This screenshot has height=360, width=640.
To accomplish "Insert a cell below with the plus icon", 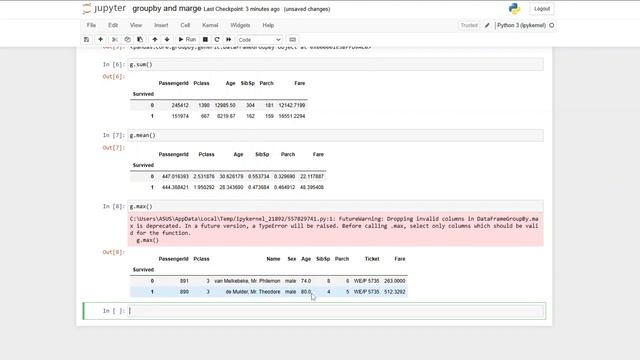I will pos(100,40).
